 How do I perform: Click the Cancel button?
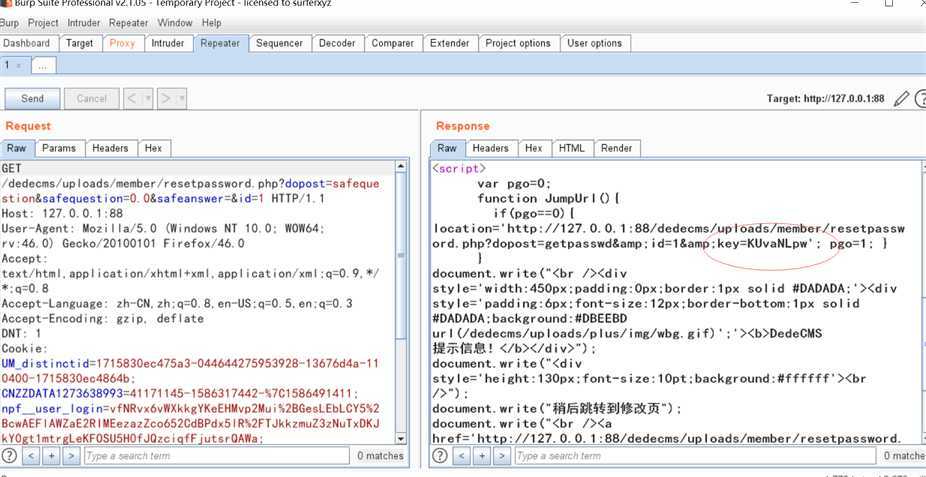point(92,99)
